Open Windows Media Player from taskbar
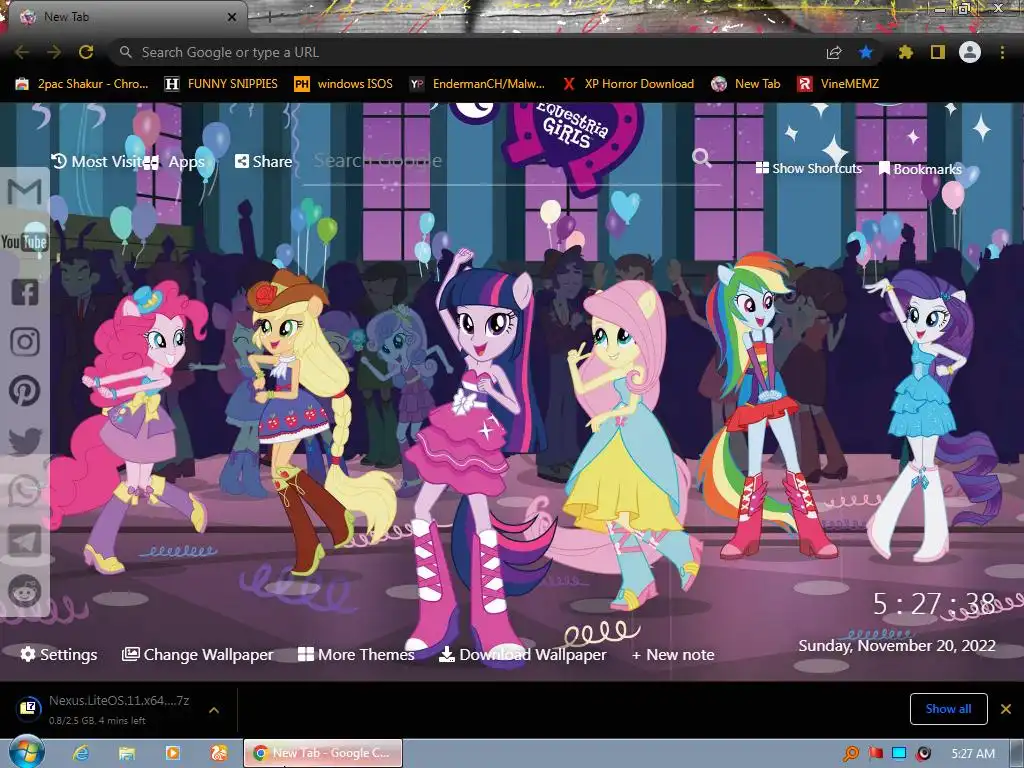 [x=173, y=753]
